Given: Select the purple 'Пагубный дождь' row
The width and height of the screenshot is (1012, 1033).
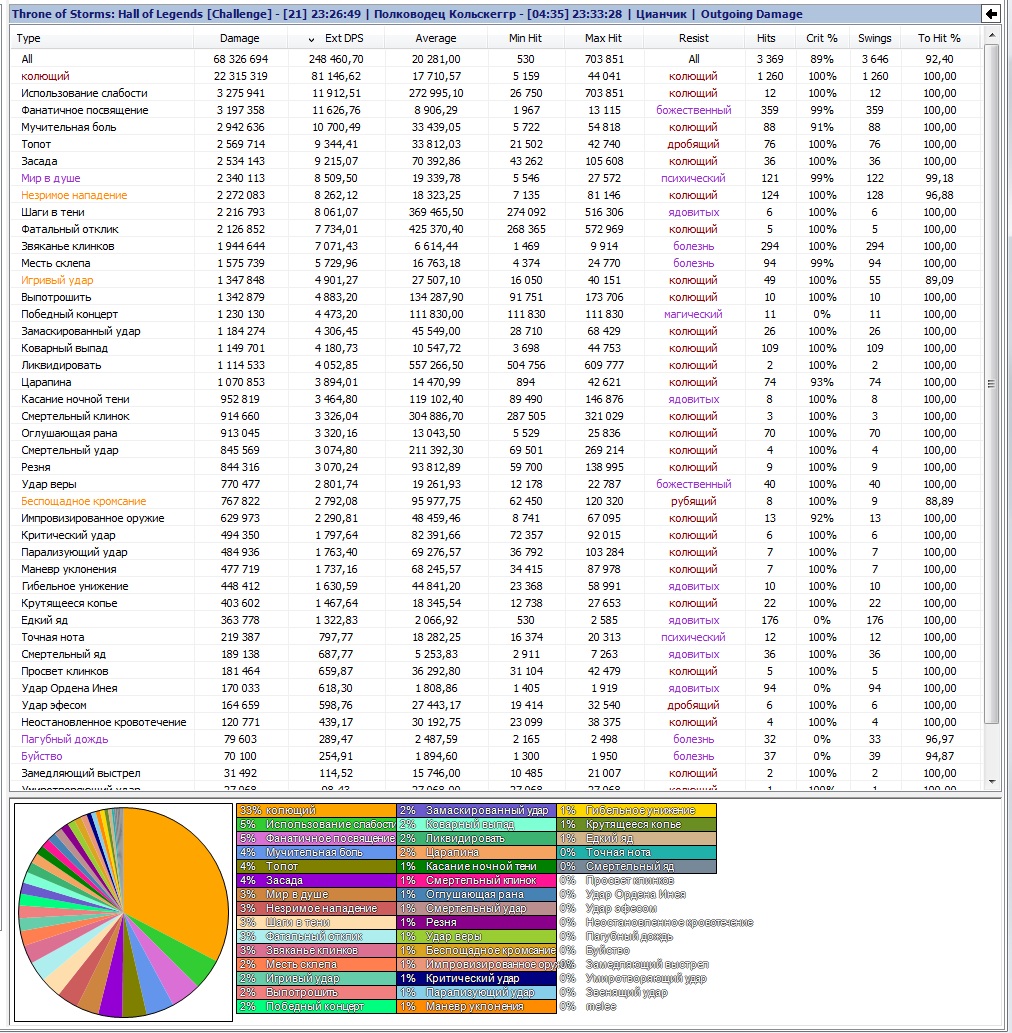Looking at the screenshot, I should tap(497, 739).
